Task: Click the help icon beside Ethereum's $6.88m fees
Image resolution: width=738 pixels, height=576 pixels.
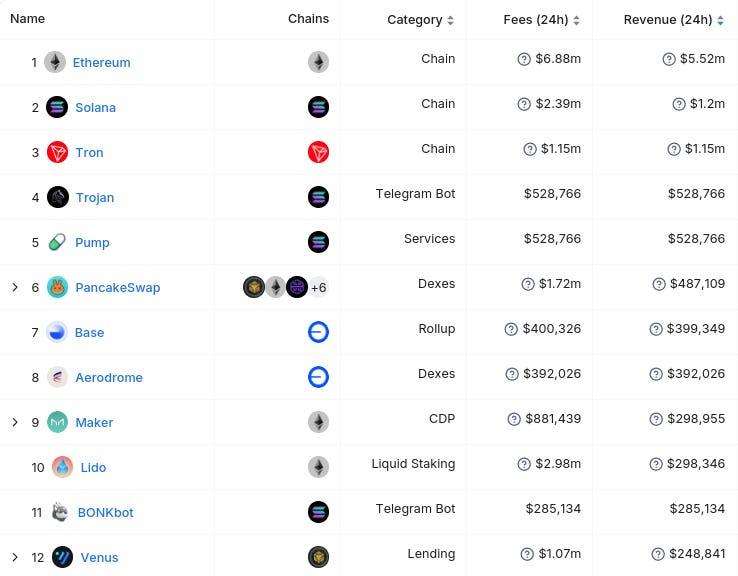Action: (x=524, y=60)
